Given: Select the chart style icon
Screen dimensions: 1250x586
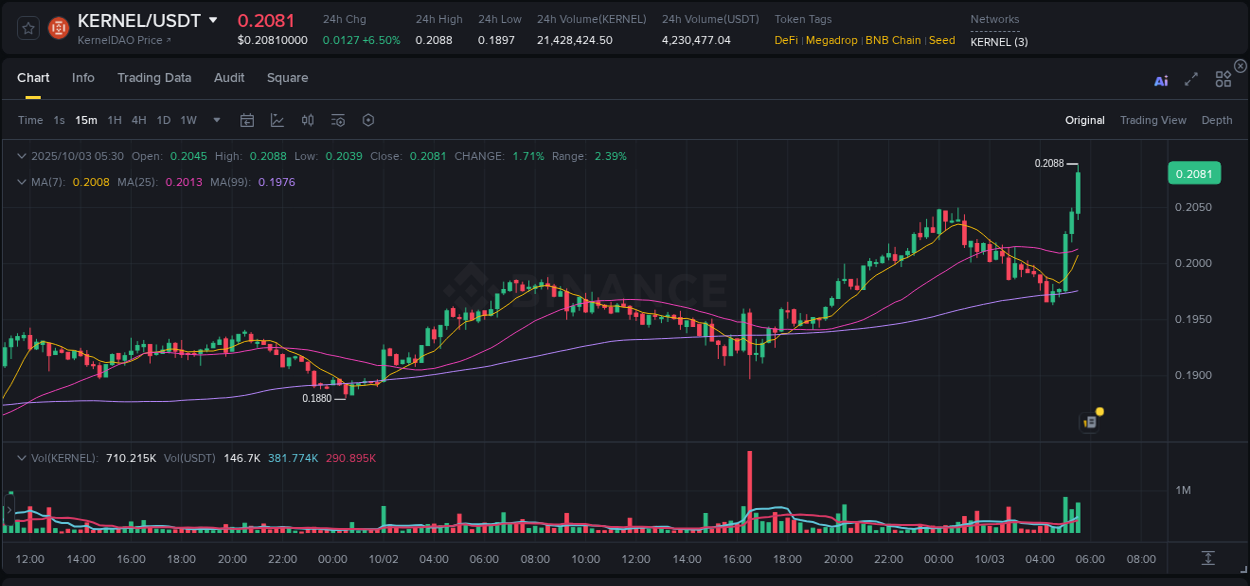Looking at the screenshot, I should coord(277,120).
